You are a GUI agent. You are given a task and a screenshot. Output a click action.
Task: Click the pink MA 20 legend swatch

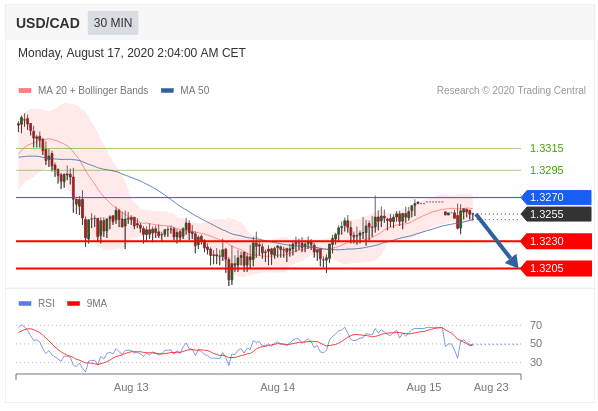coord(25,90)
